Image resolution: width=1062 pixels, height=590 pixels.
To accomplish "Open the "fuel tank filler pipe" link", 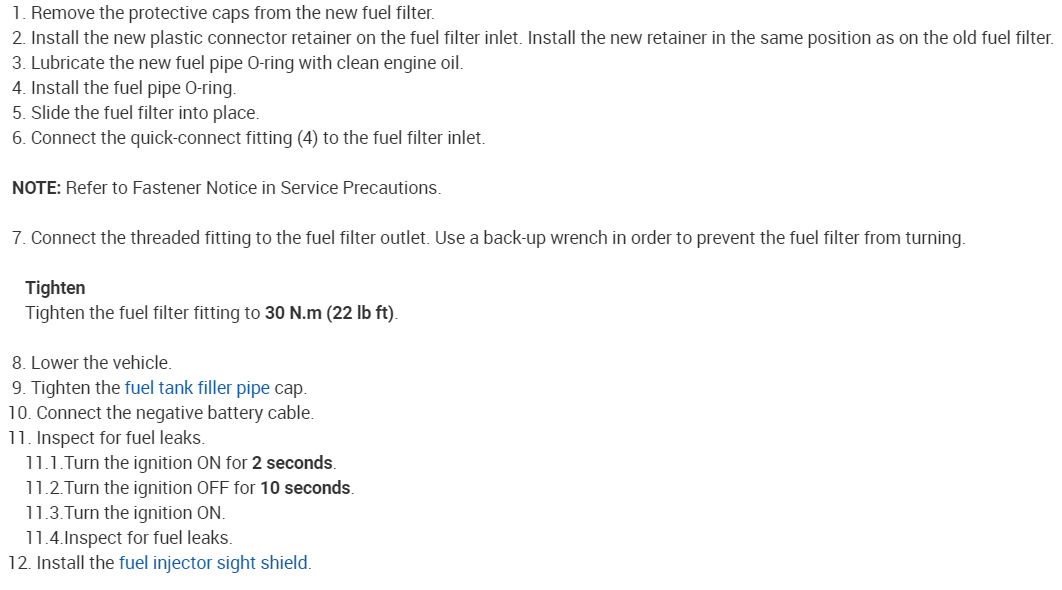I will [197, 388].
